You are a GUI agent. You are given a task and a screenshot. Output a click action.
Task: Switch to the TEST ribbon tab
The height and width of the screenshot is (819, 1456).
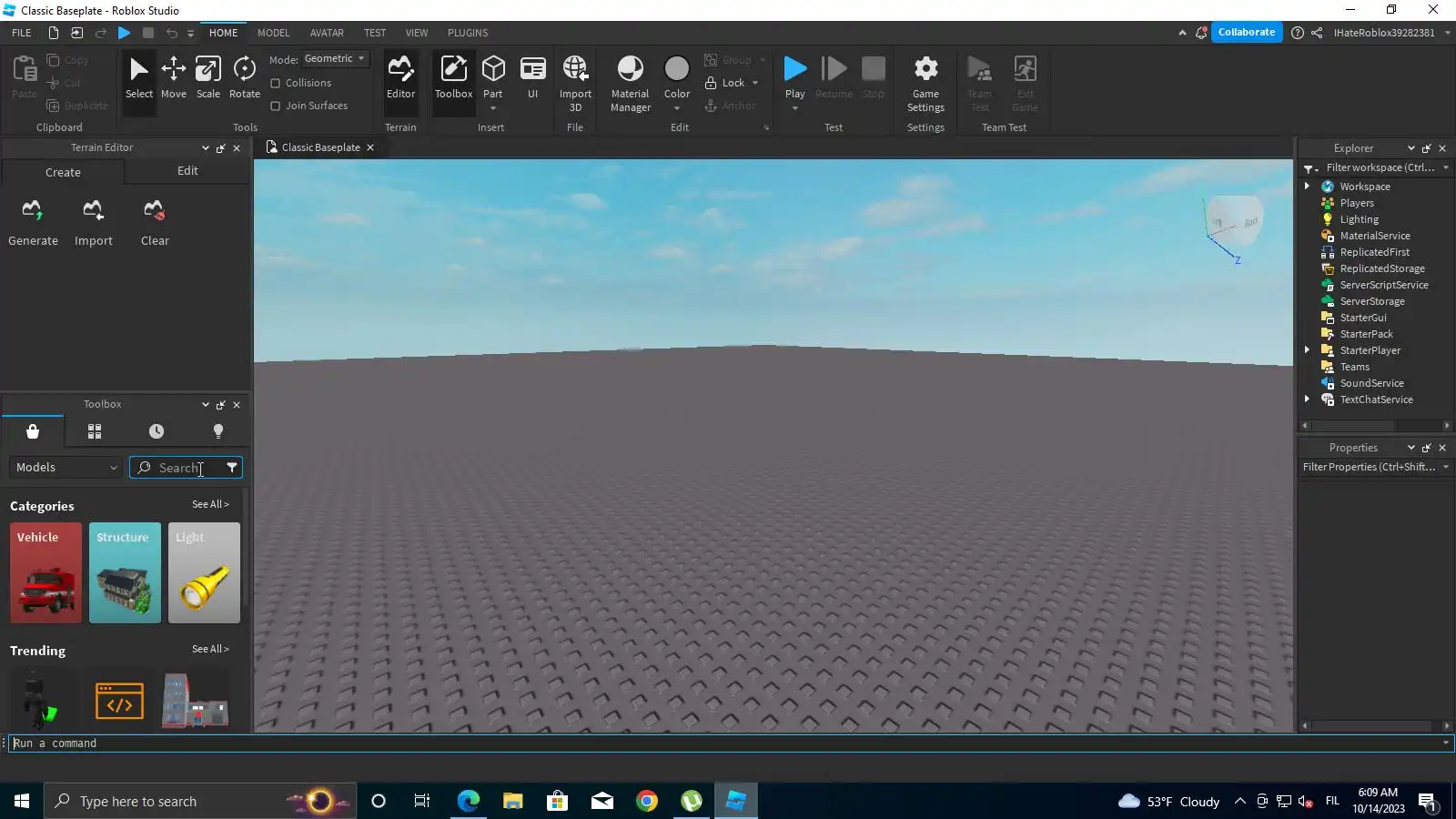[375, 33]
